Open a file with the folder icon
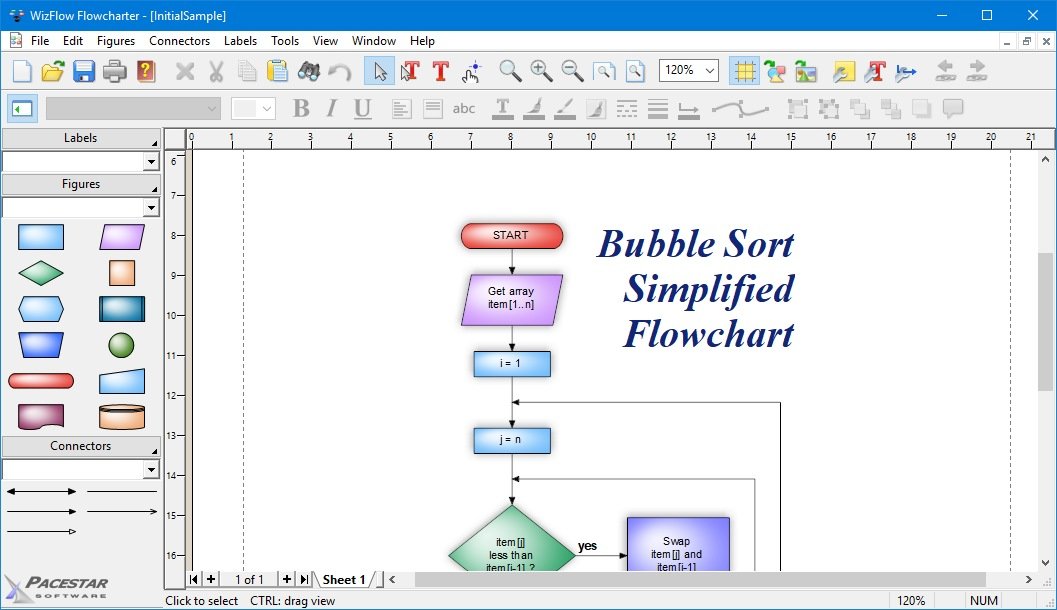 tap(53, 71)
